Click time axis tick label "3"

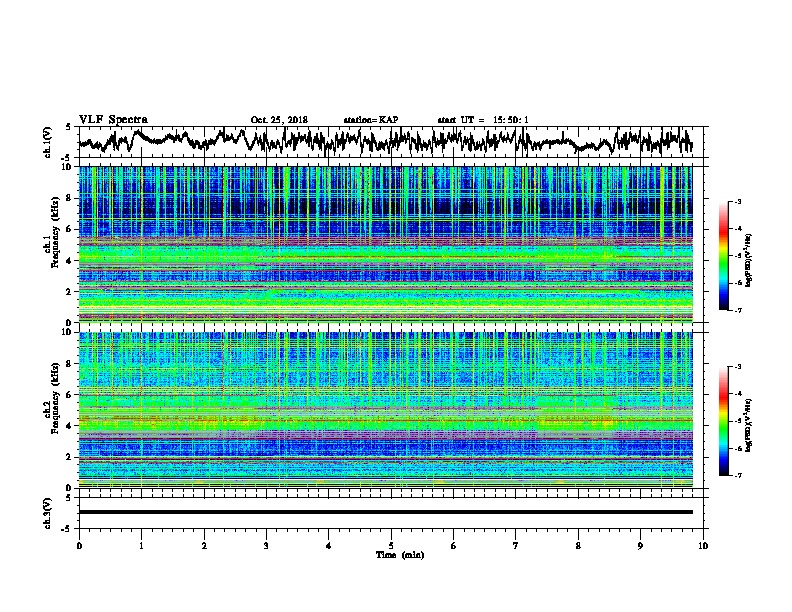266,546
